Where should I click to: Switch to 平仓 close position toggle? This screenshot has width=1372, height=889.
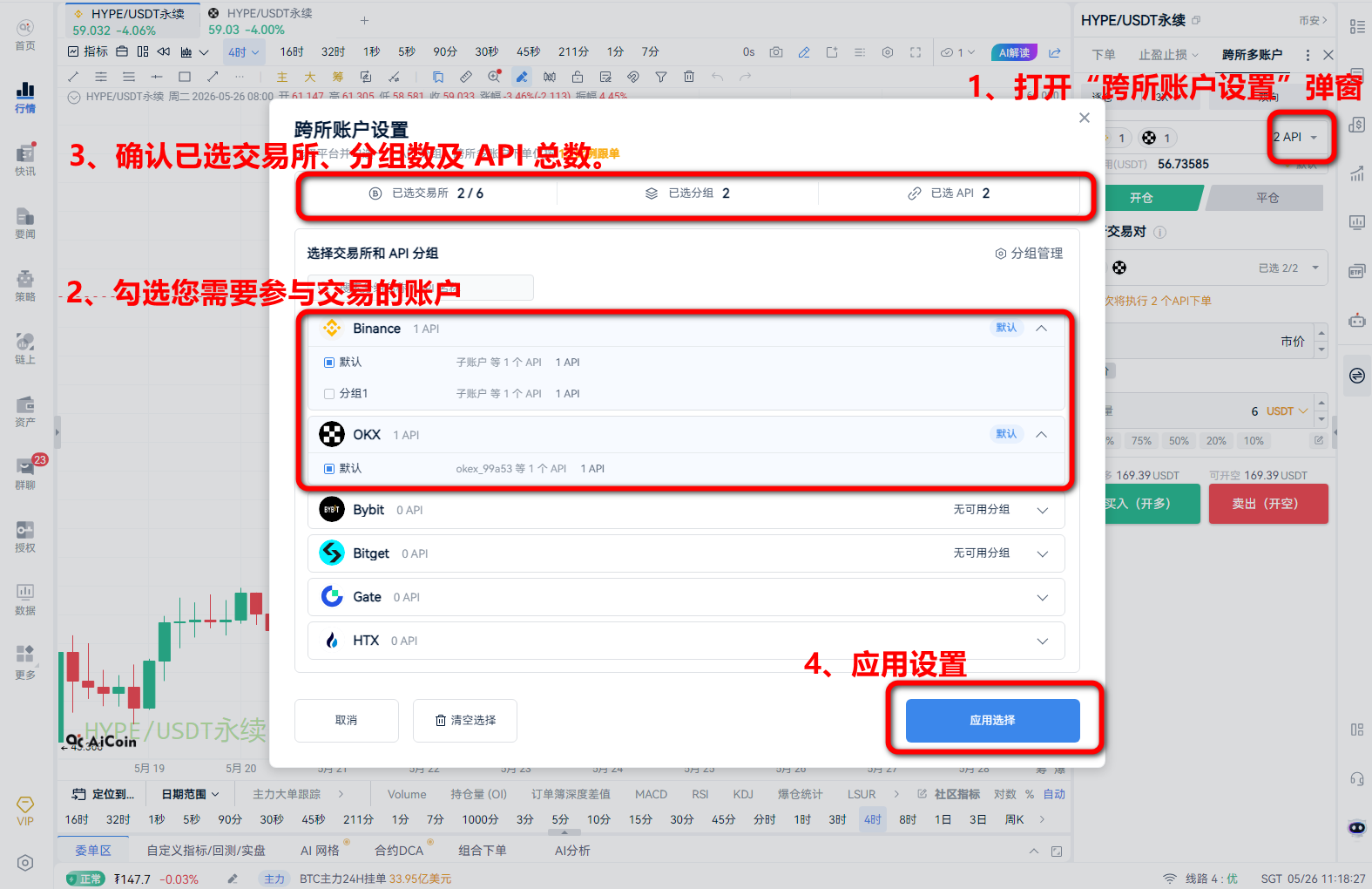[x=1267, y=198]
